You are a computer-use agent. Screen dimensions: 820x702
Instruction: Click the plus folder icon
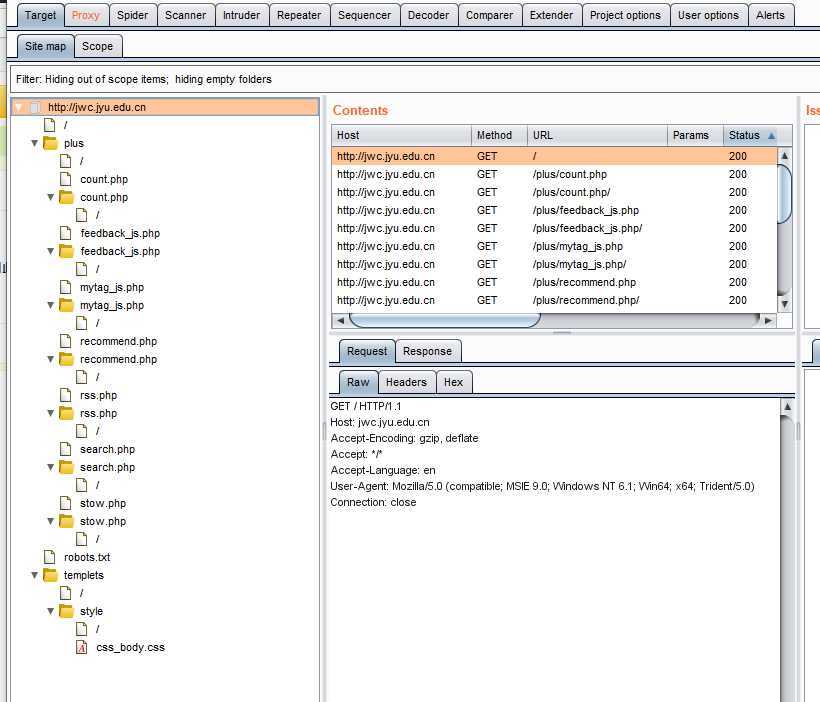click(50, 143)
